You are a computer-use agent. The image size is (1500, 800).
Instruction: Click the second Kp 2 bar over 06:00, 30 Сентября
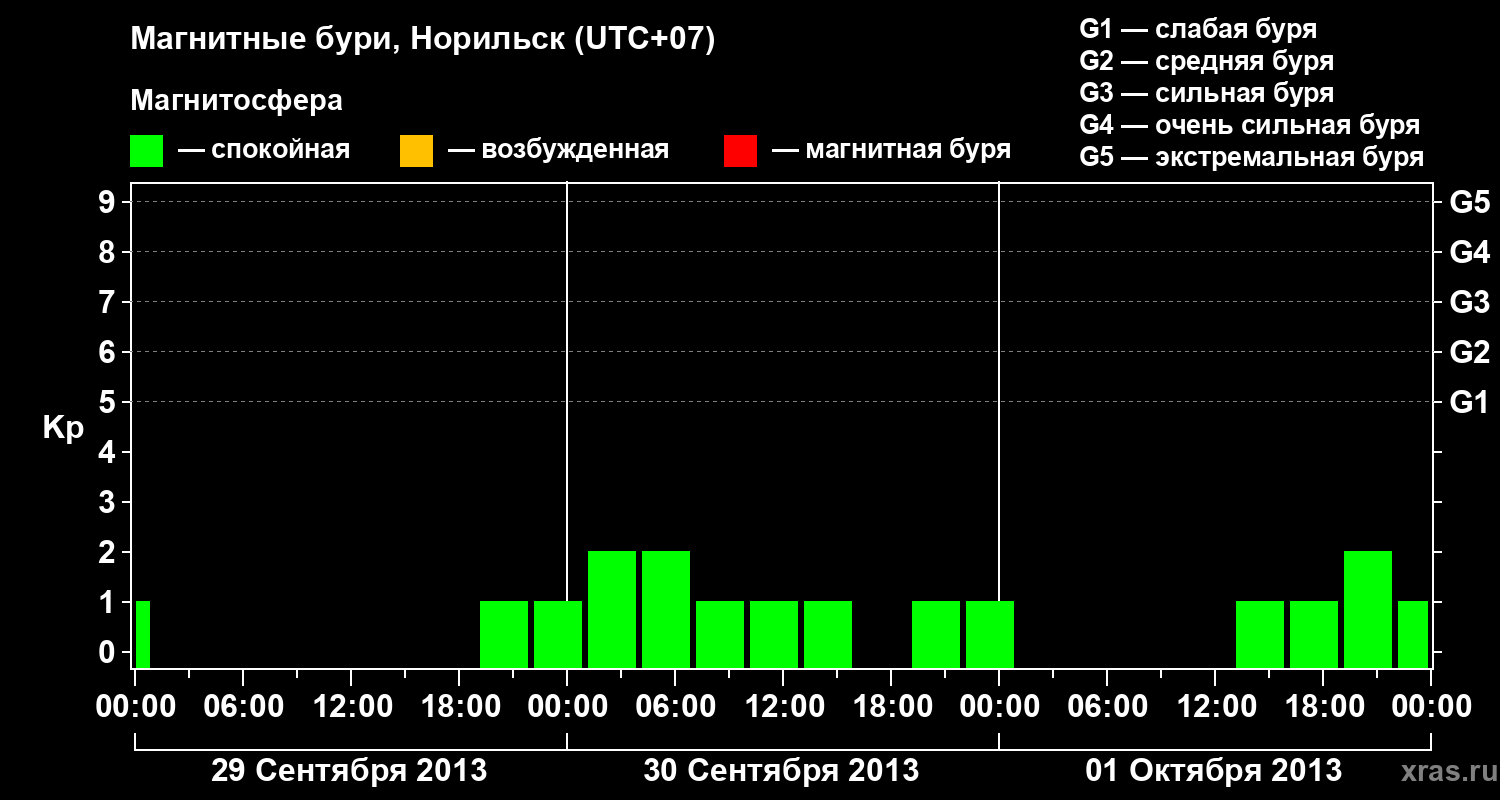(x=666, y=609)
